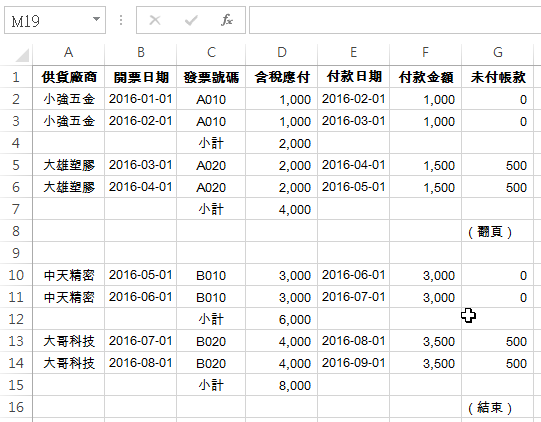
Task: Click the (翻頁) cell in row 8
Action: 498,231
